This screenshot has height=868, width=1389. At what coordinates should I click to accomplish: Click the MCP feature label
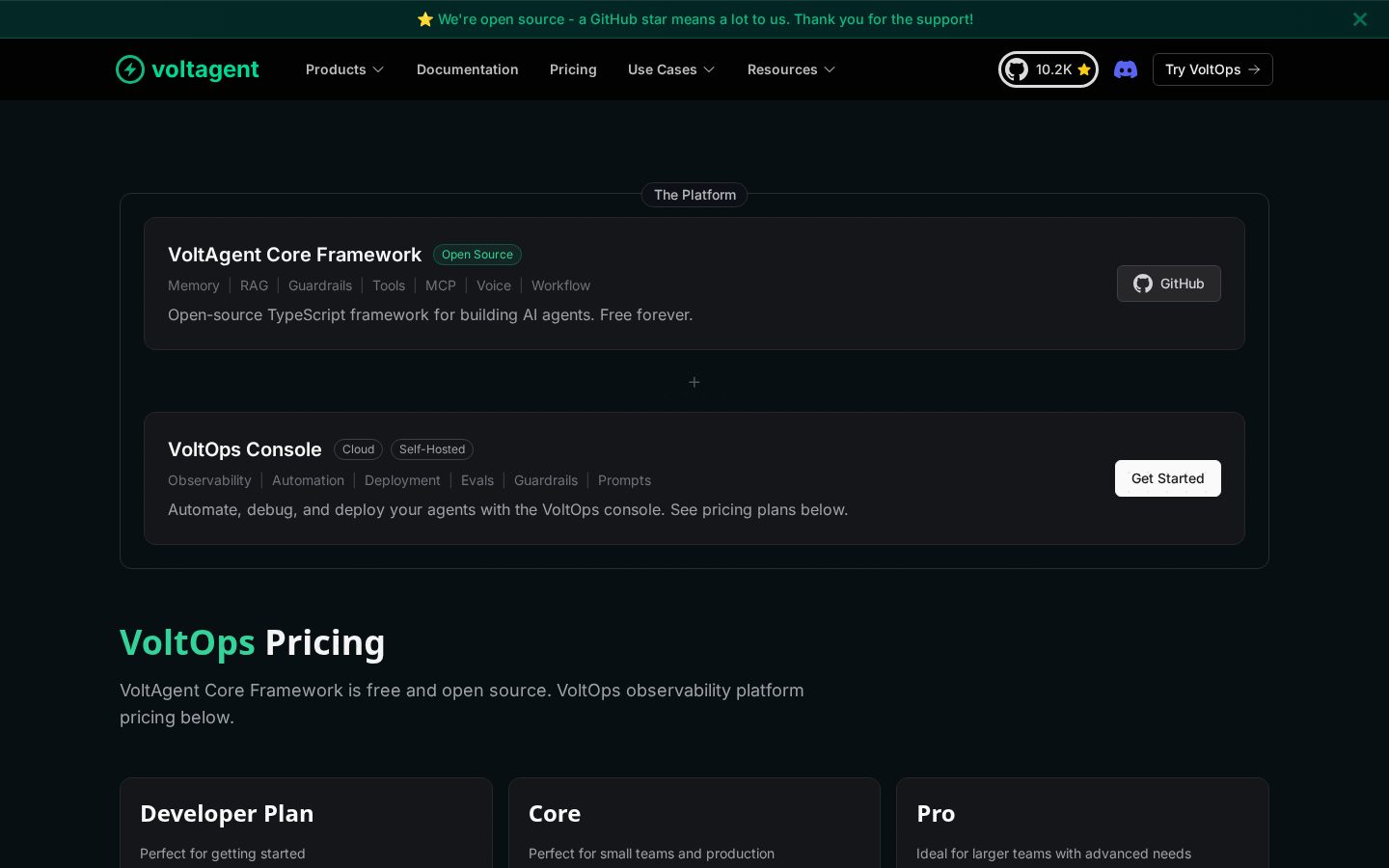441,285
